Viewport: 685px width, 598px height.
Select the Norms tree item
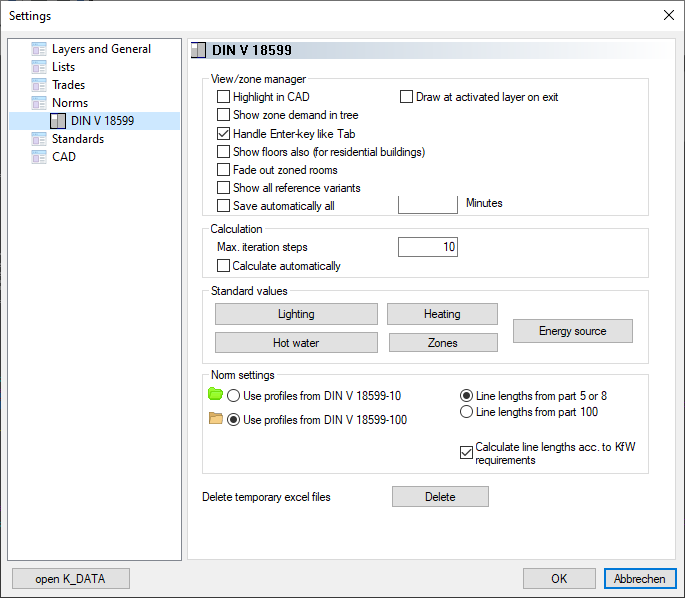pyautogui.click(x=70, y=103)
